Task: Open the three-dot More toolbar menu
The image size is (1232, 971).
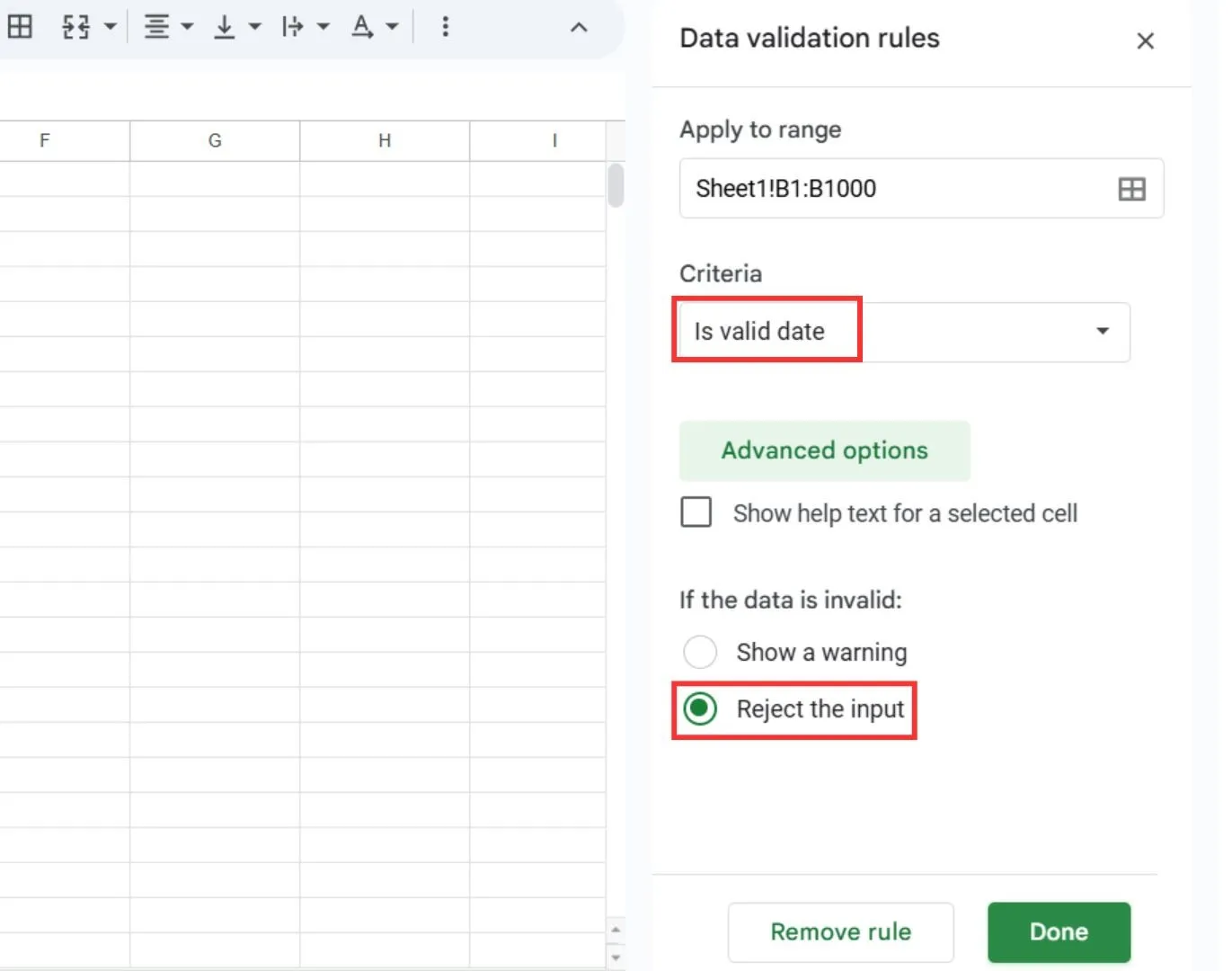Action: pos(445,26)
